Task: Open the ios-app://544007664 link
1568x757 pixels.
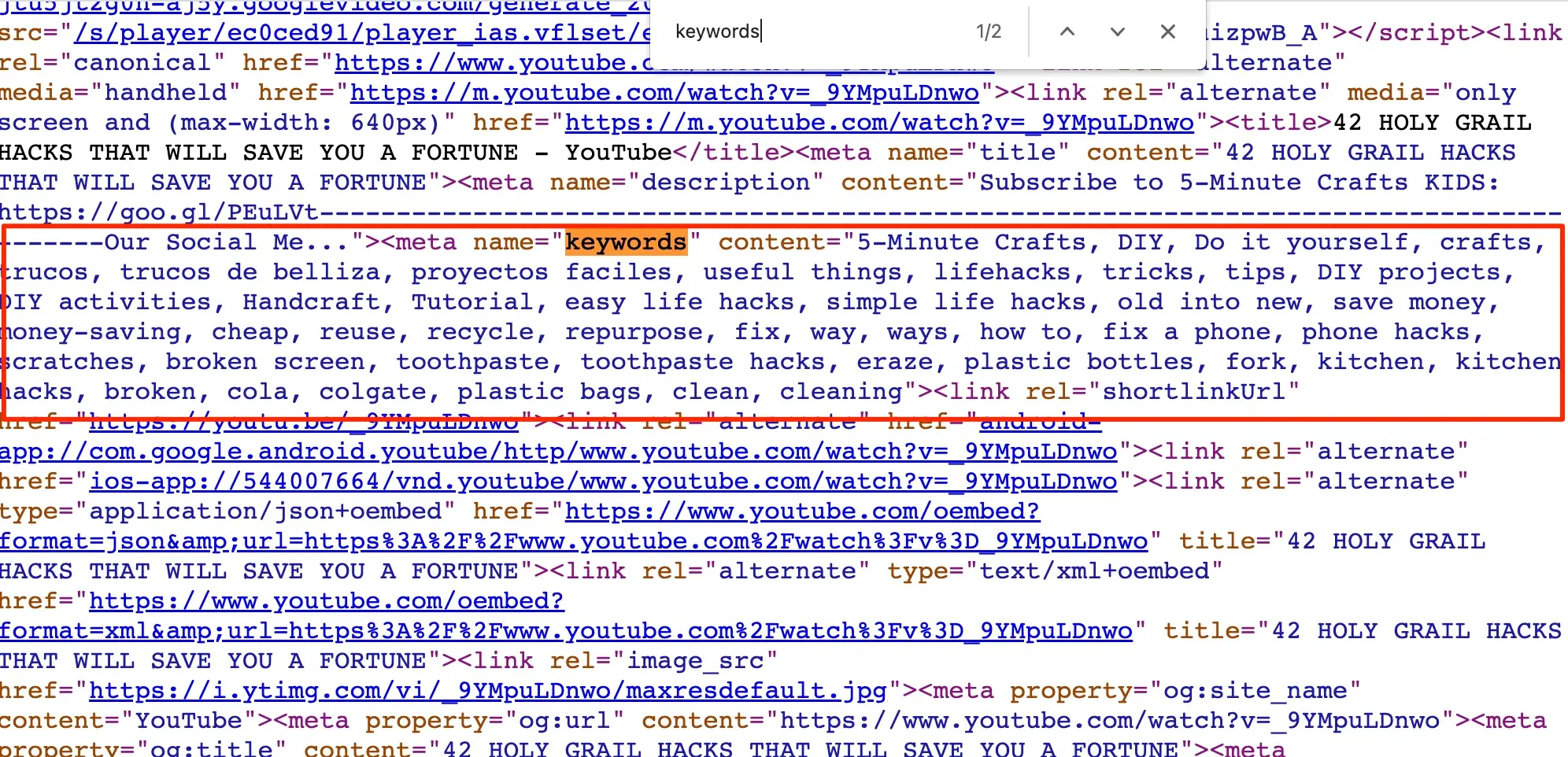Action: tap(603, 482)
